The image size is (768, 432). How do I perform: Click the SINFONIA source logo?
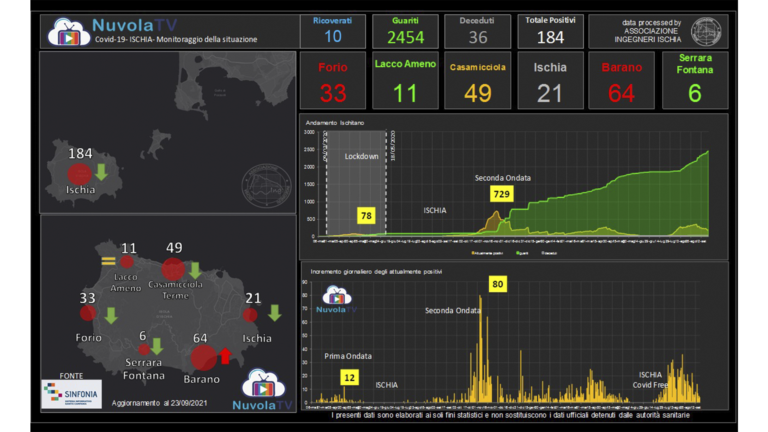click(72, 394)
